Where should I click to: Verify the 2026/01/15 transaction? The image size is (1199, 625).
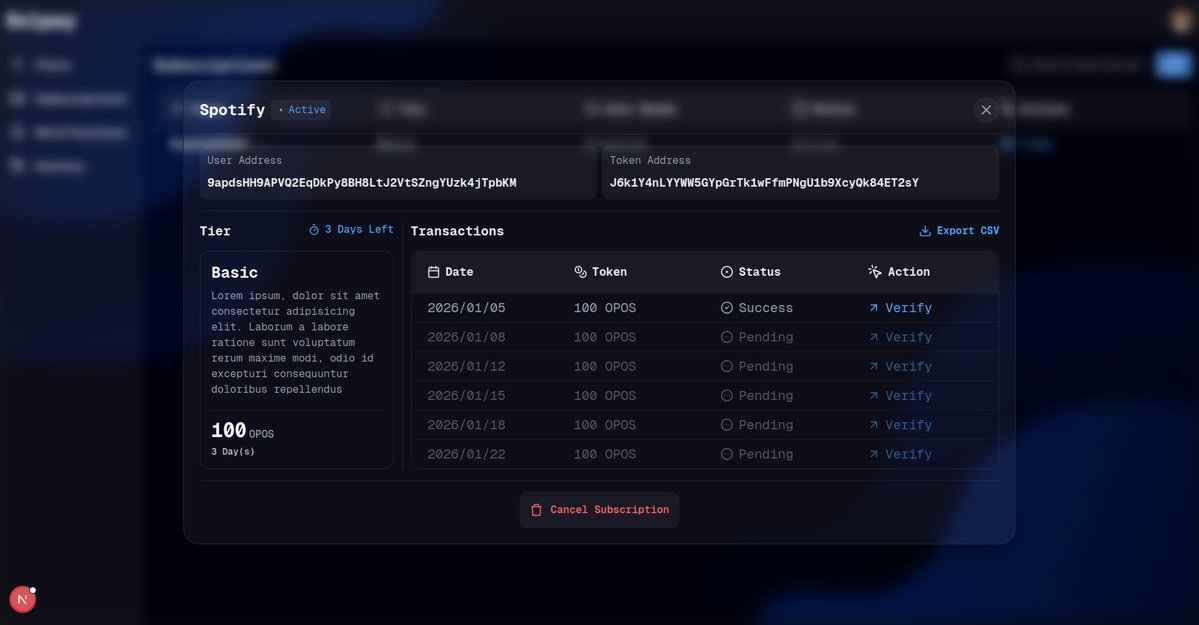coord(900,396)
